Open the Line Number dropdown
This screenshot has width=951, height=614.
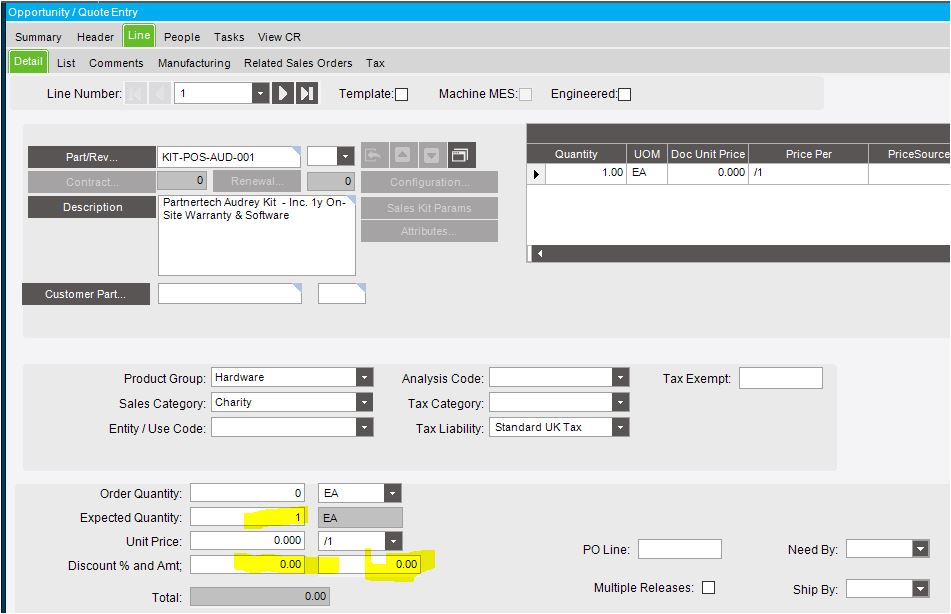[x=260, y=93]
